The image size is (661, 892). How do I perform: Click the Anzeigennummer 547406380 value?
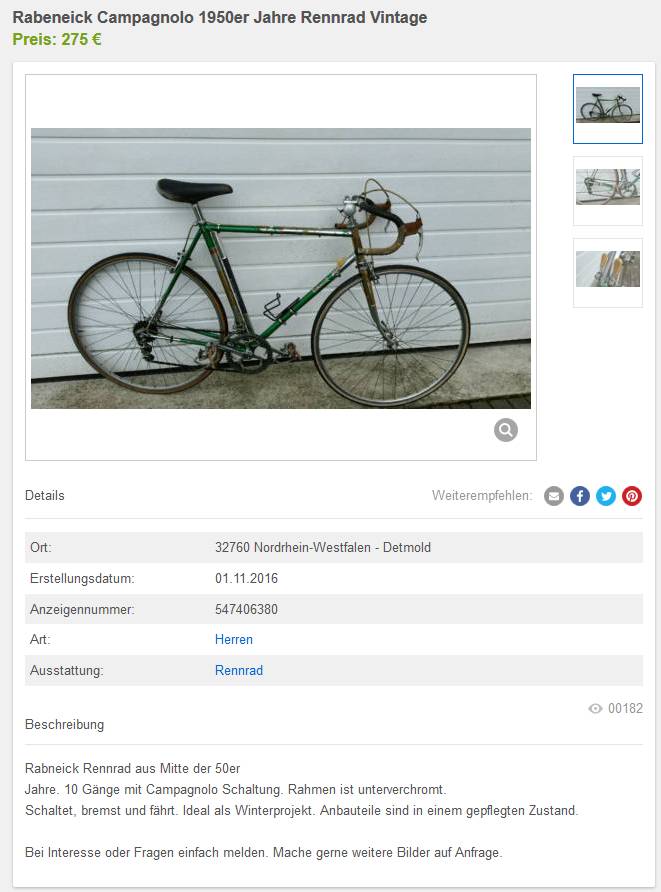click(246, 609)
